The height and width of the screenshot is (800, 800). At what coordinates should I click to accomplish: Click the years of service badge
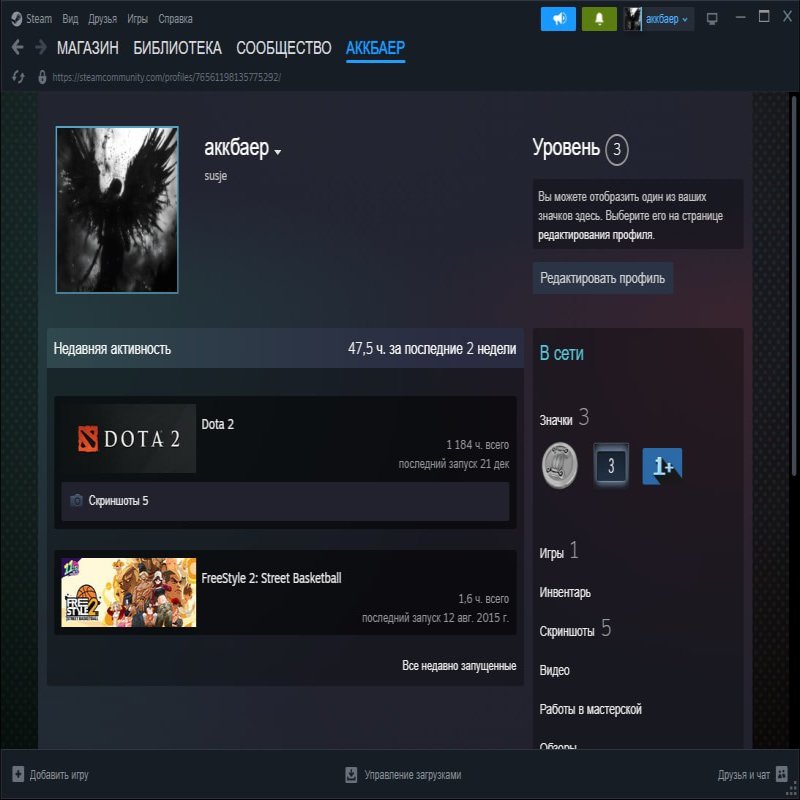point(610,466)
